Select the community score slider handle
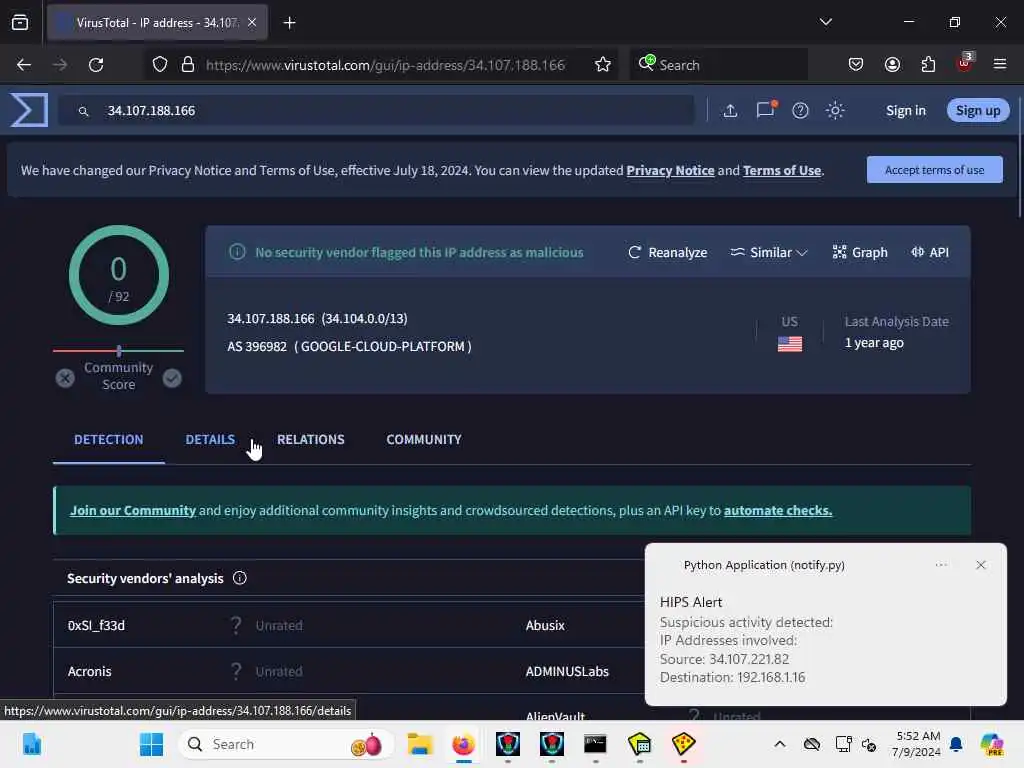Image resolution: width=1024 pixels, height=768 pixels. 119,351
